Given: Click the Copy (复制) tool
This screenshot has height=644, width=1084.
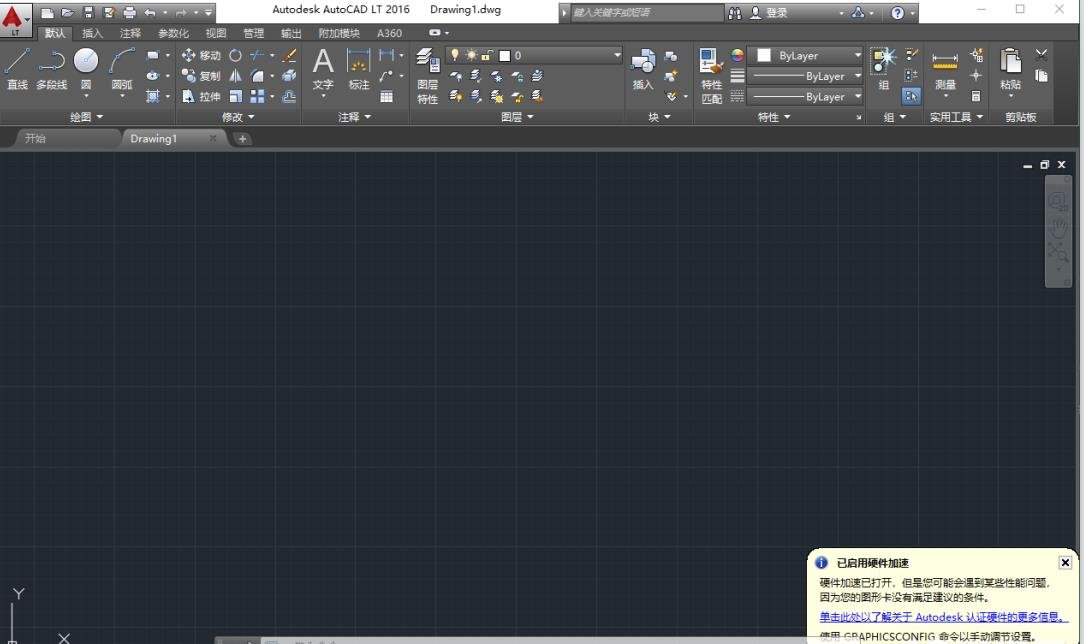Looking at the screenshot, I should point(201,76).
